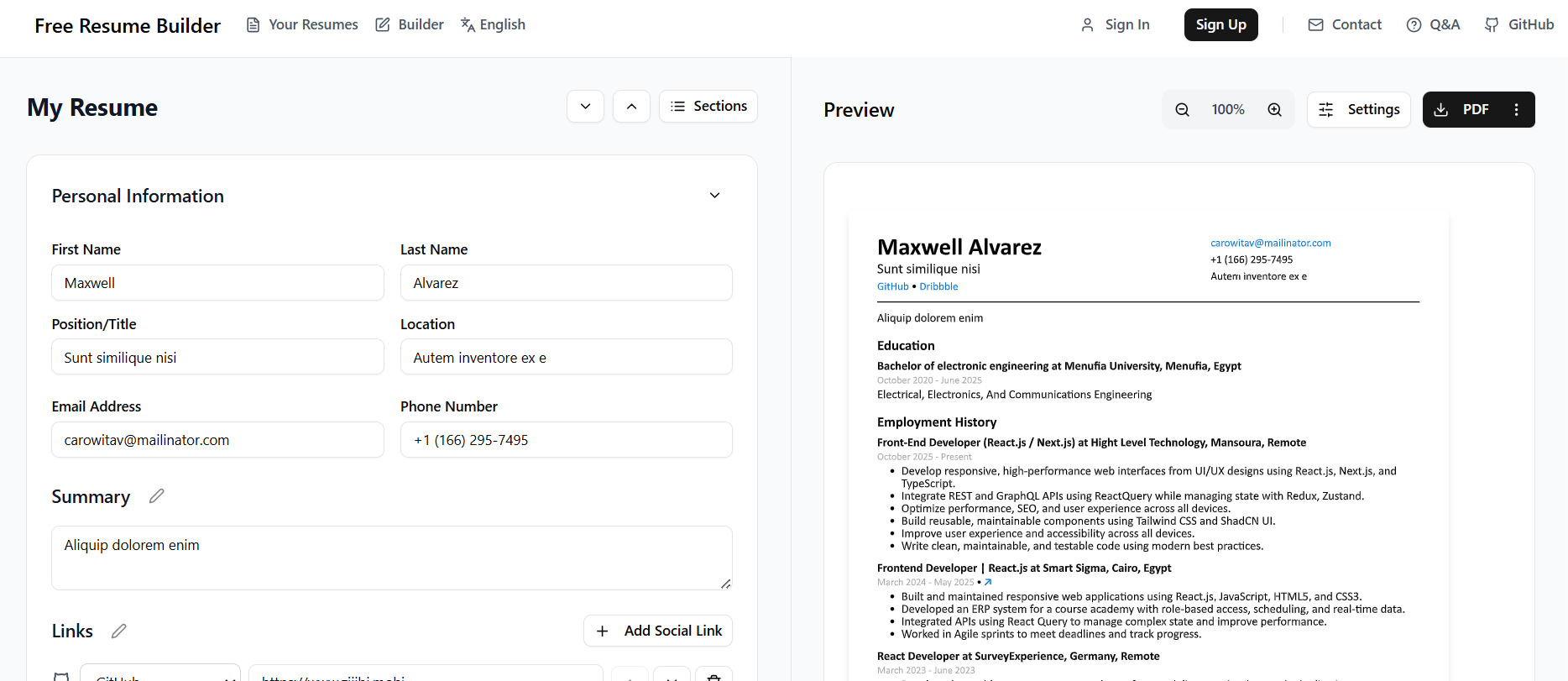This screenshot has height=681, width=1568.
Task: Click the zoom out magnifier icon
Action: click(x=1182, y=110)
